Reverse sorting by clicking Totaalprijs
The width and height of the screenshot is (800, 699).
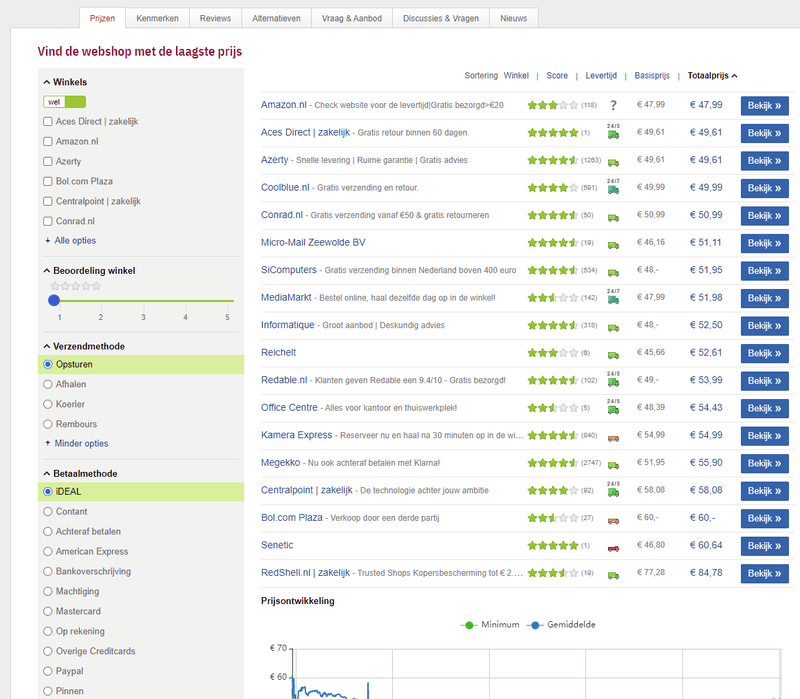(x=712, y=76)
